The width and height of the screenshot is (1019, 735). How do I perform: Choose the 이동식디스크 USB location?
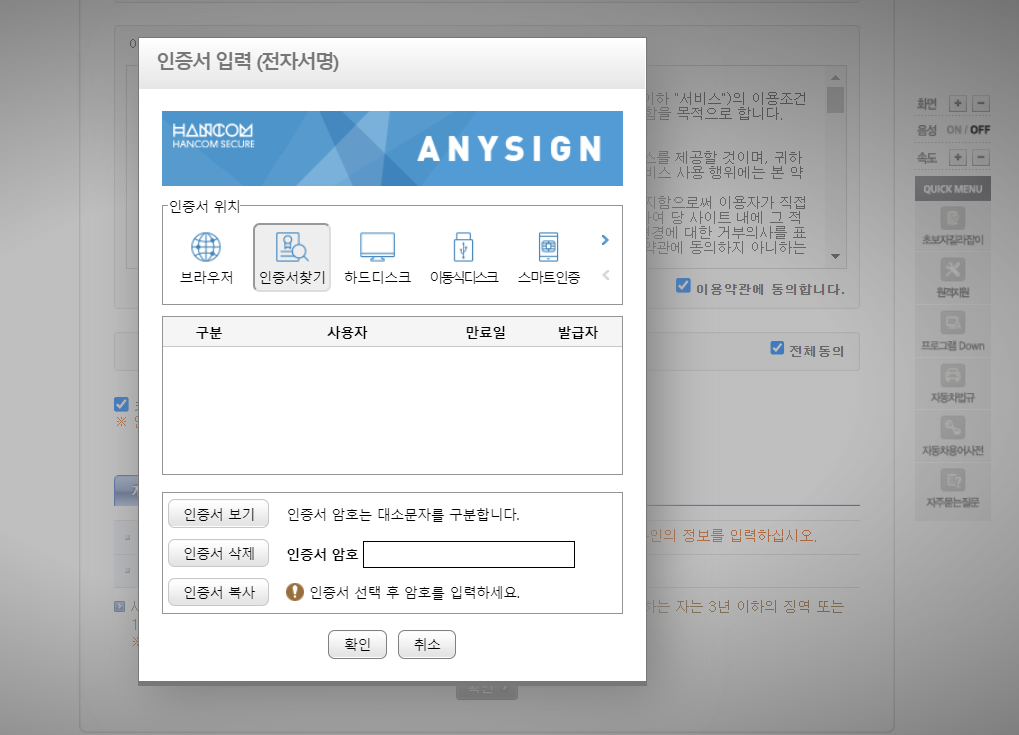tap(463, 257)
